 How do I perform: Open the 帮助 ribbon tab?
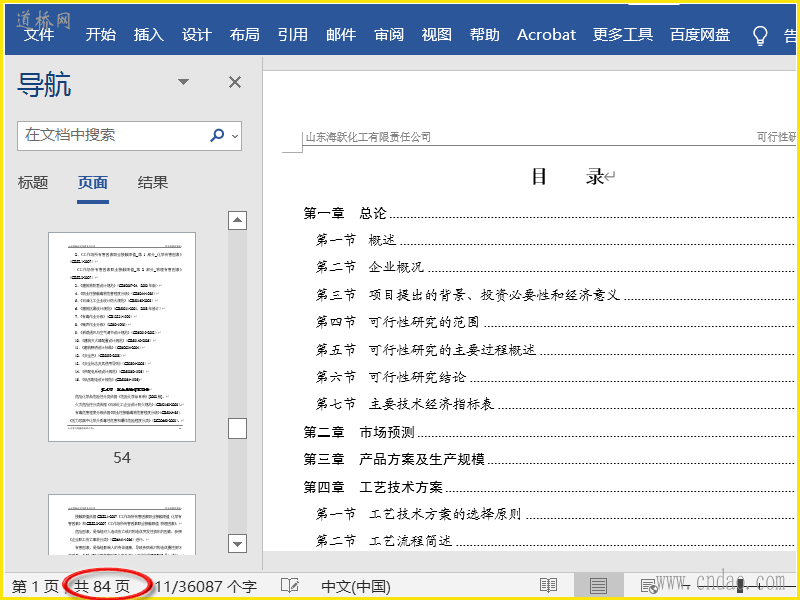click(x=485, y=35)
